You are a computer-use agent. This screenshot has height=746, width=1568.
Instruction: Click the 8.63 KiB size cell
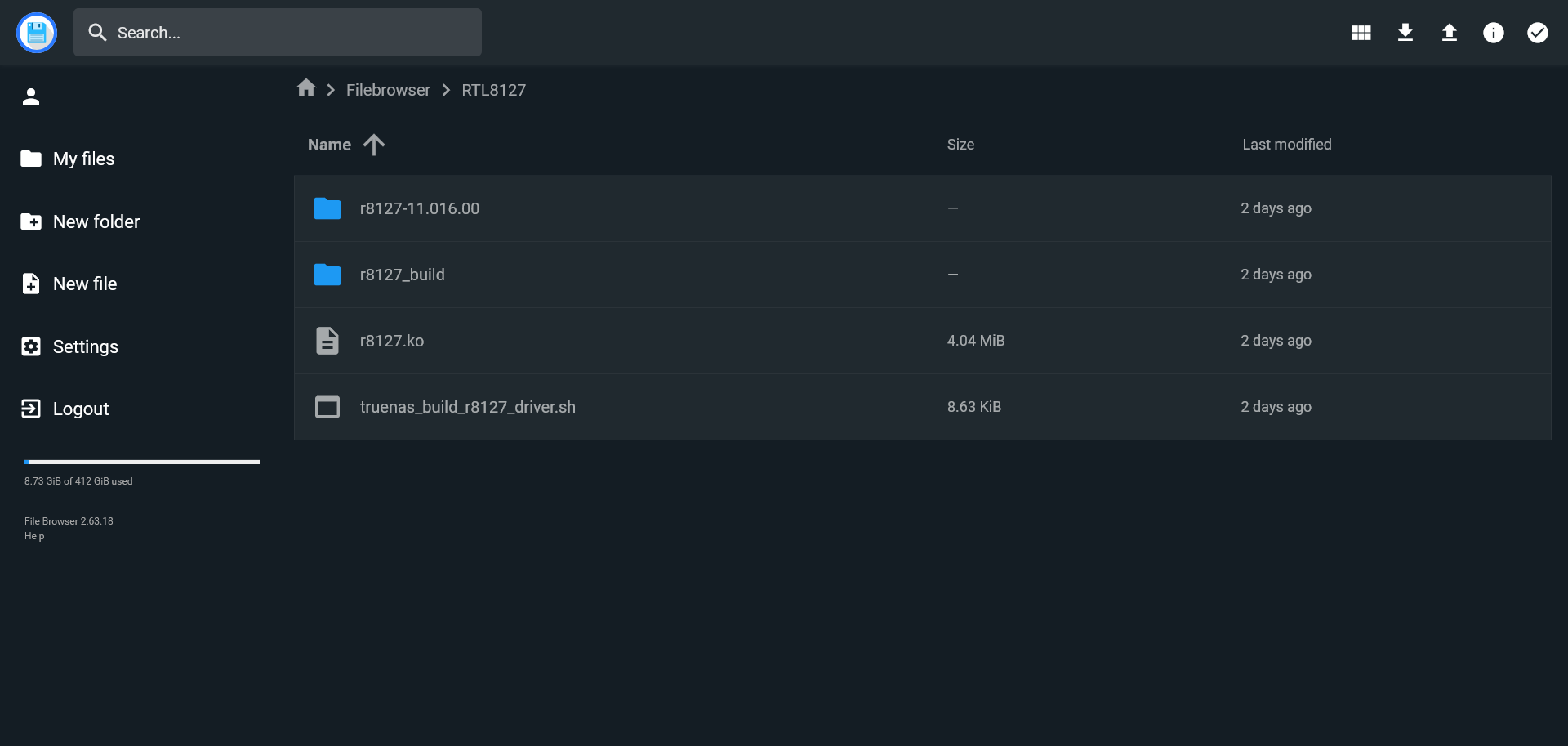pos(974,407)
